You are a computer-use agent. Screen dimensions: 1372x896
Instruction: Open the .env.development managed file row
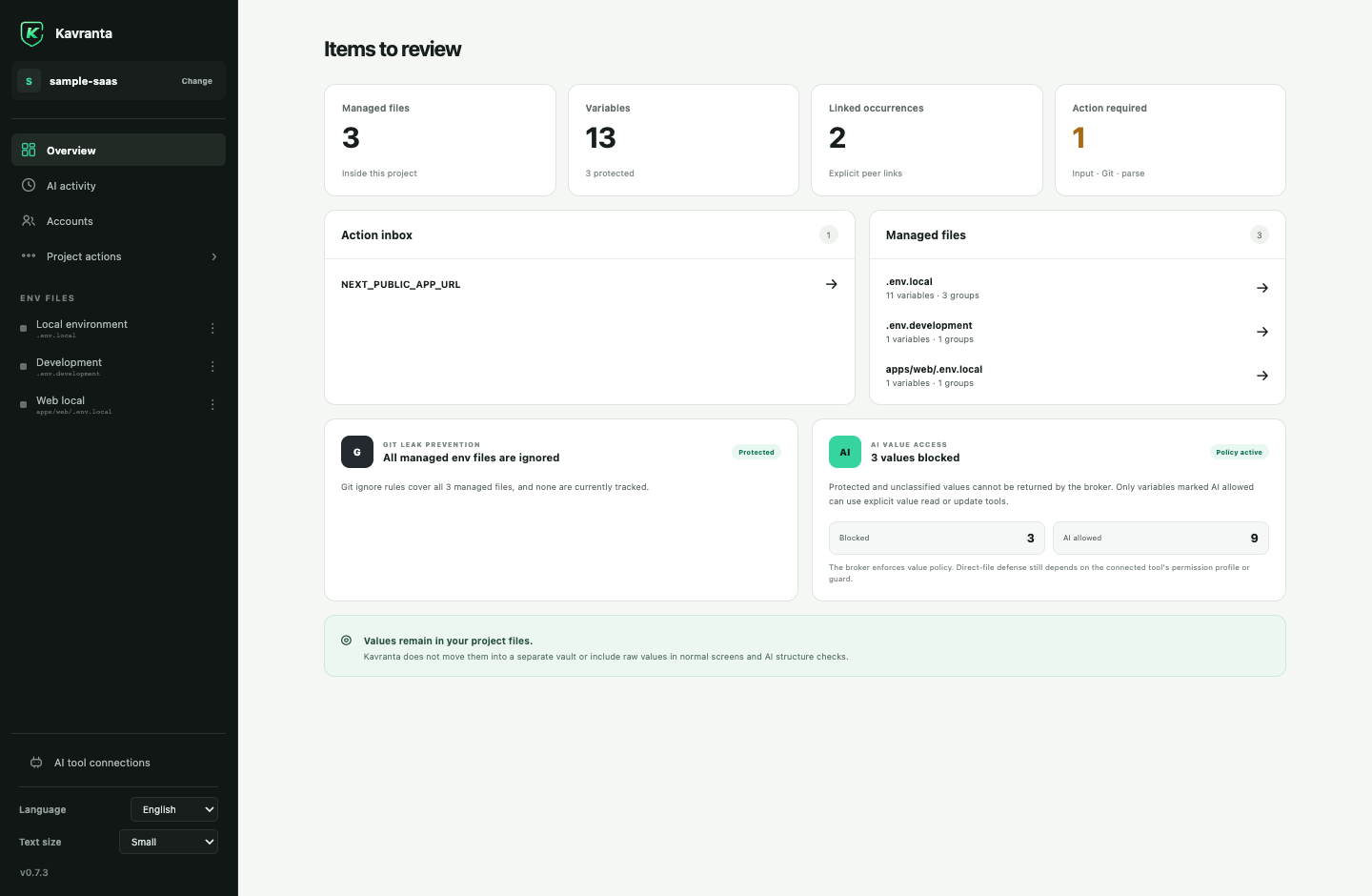pos(1078,332)
